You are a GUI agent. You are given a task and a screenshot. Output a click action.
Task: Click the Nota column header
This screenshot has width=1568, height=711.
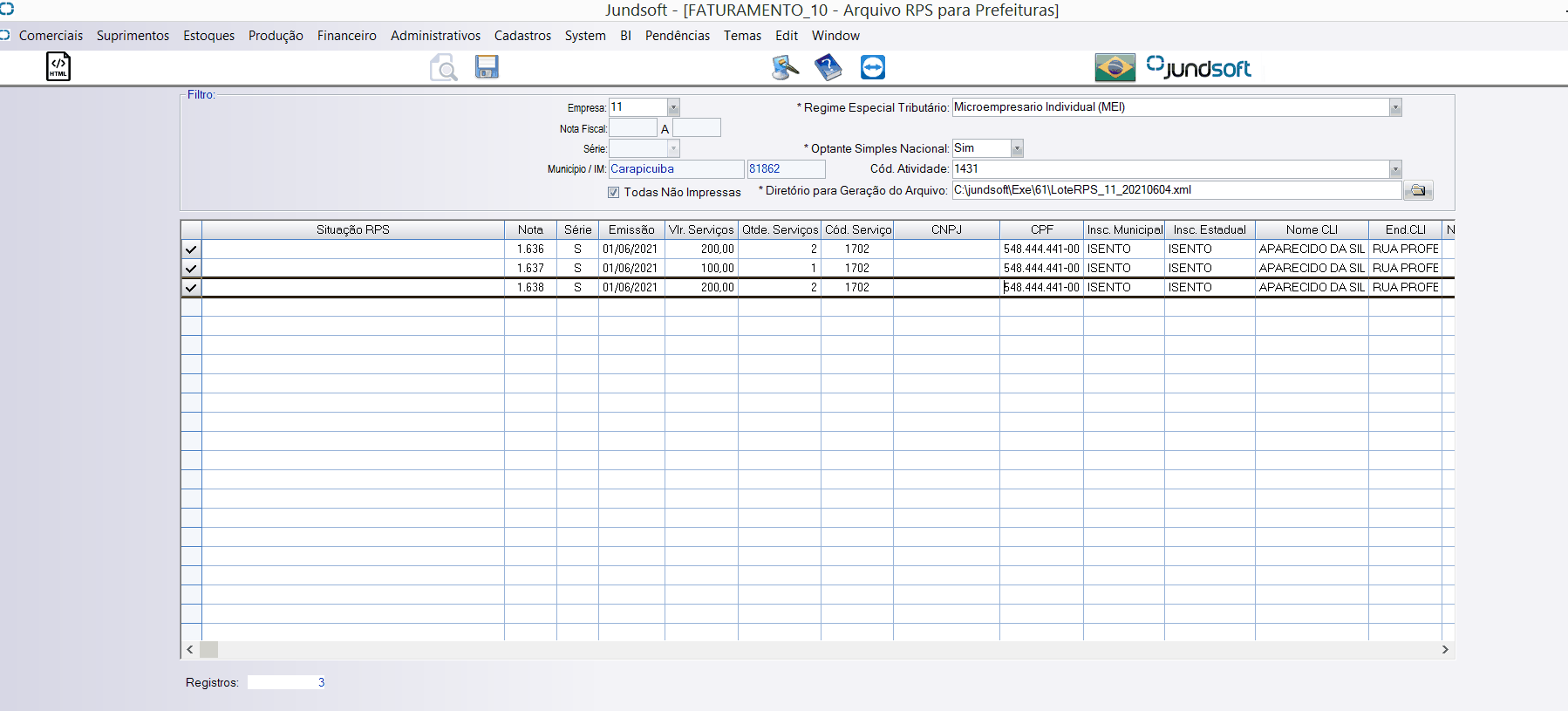point(530,230)
